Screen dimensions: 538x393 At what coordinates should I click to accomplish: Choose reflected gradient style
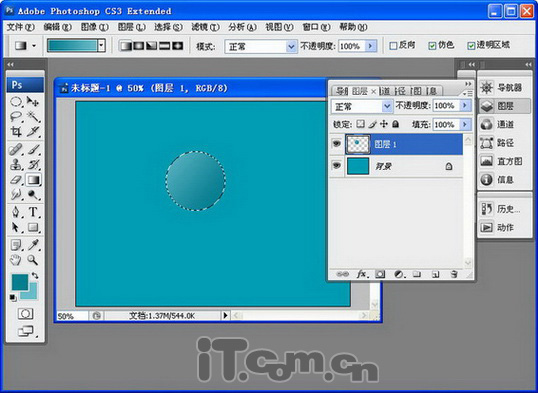[164, 46]
